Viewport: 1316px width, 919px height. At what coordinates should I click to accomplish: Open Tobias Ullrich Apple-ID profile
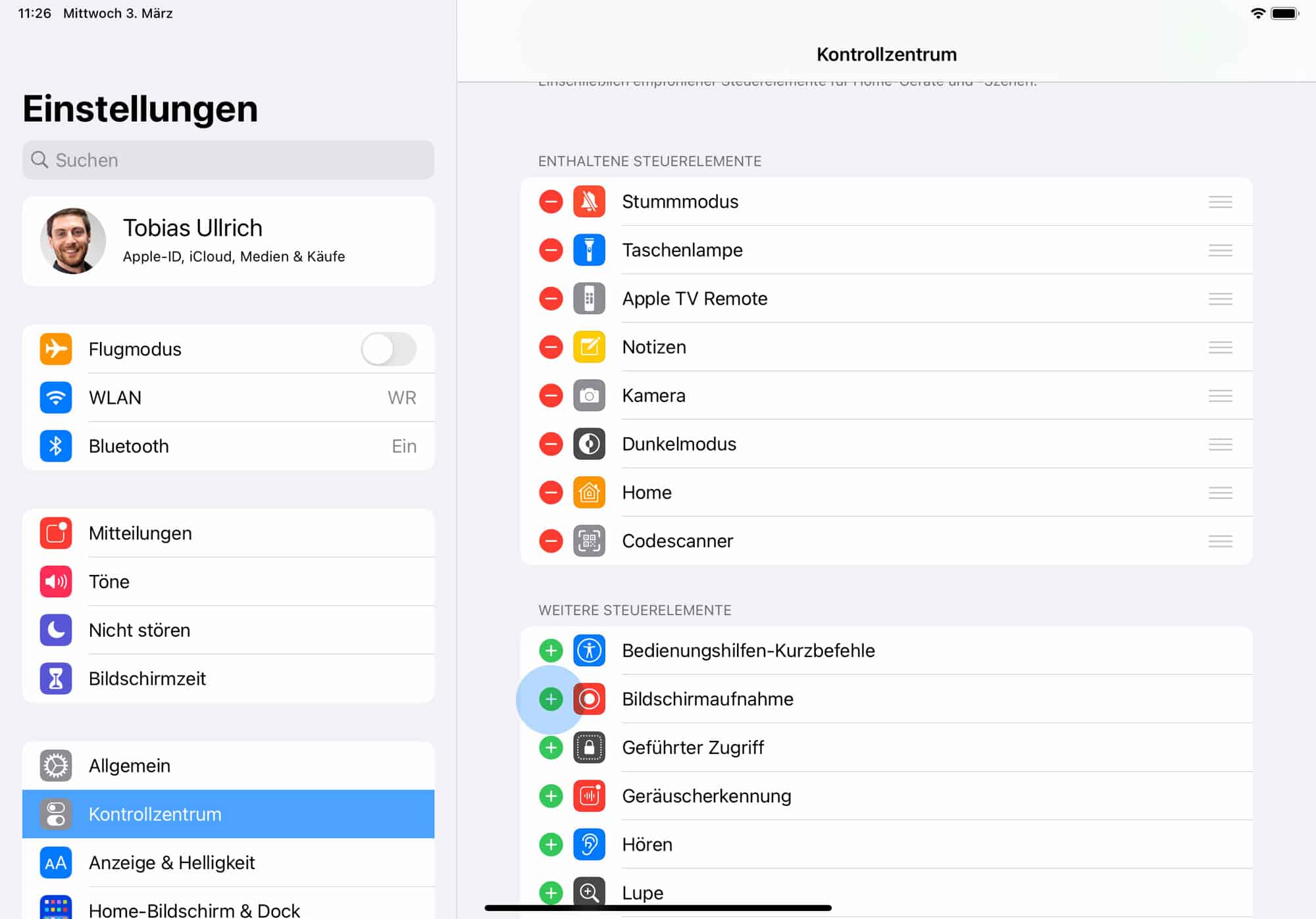click(228, 241)
